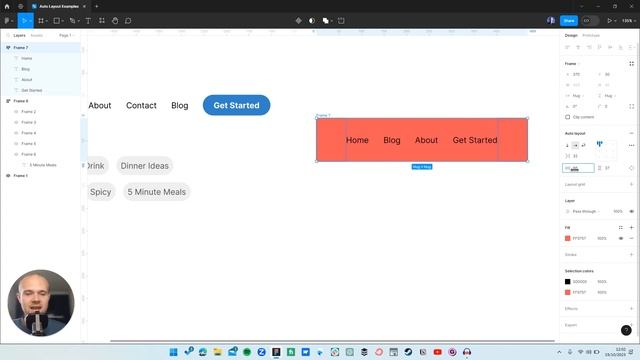Open the Figma main menu icon
640x360 pixels.
pyautogui.click(x=7, y=20)
